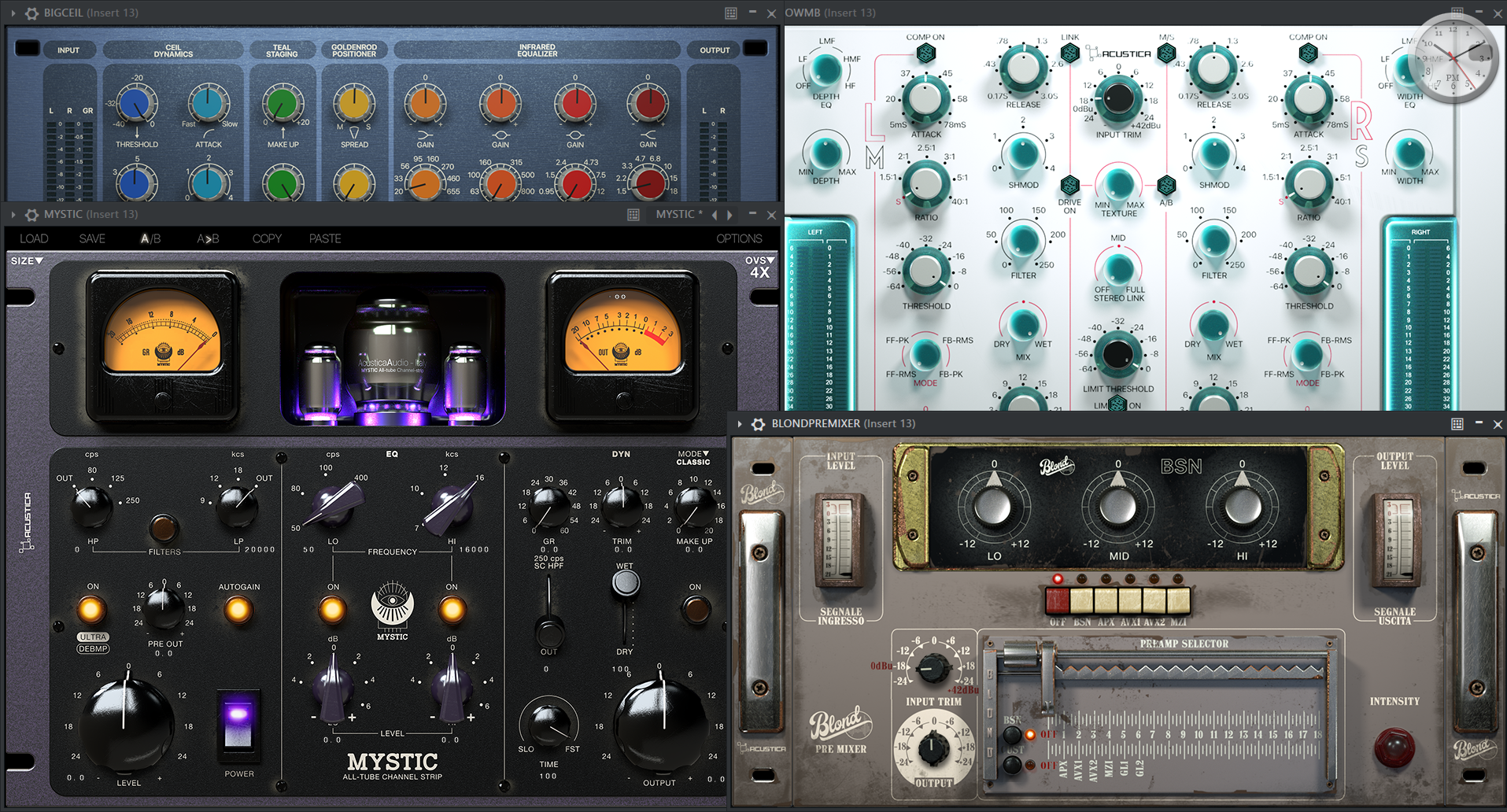Open the BIGCEIL plugin options gear menu
The image size is (1507, 812).
click(31, 13)
